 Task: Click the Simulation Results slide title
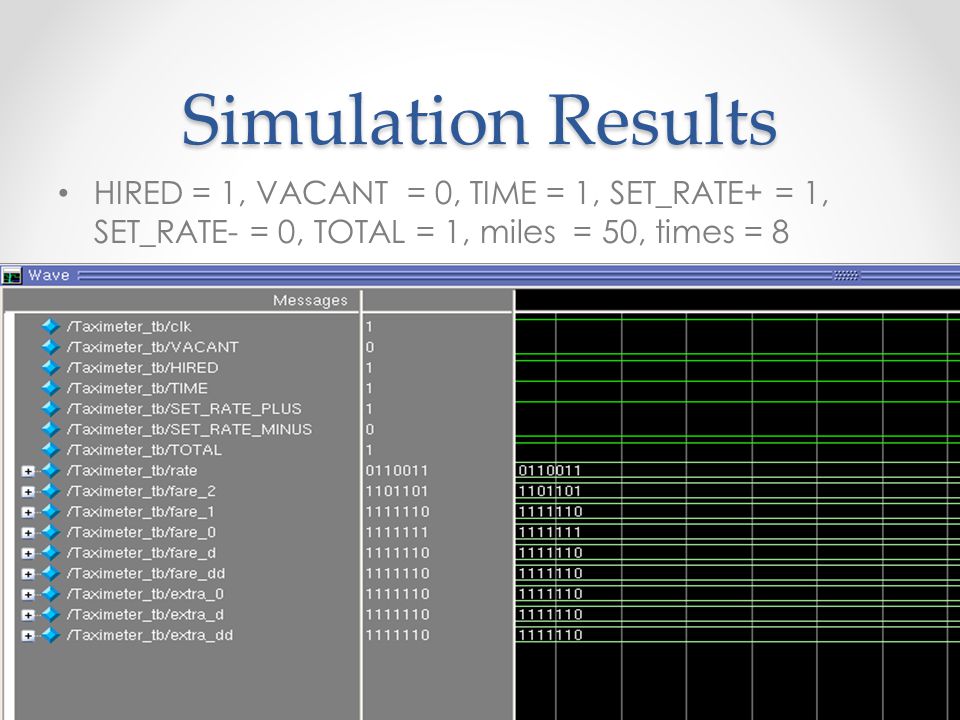[x=479, y=119]
